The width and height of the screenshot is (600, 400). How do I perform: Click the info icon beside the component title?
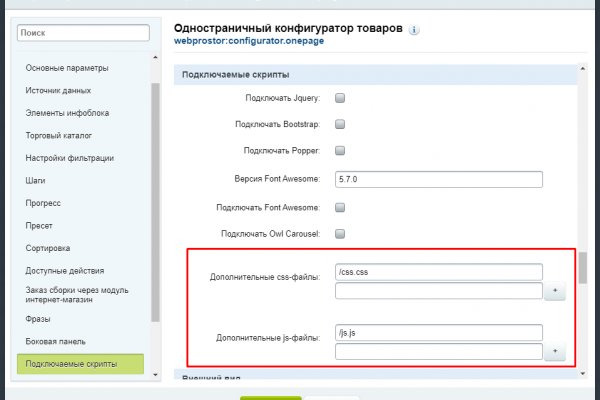point(414,30)
